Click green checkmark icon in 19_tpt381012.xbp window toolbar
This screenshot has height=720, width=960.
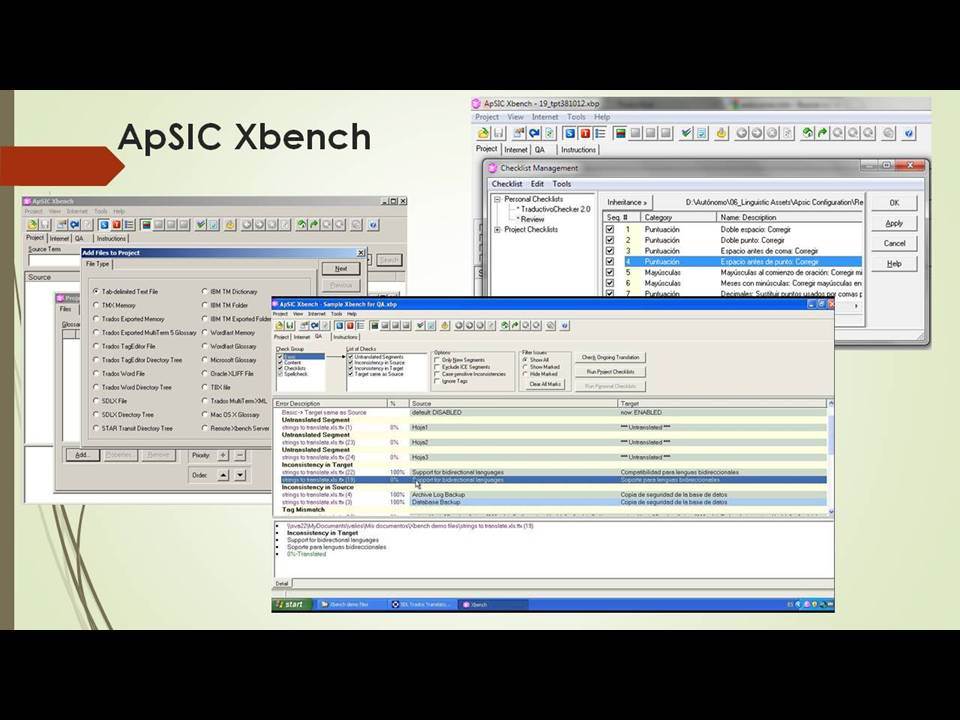coord(686,133)
